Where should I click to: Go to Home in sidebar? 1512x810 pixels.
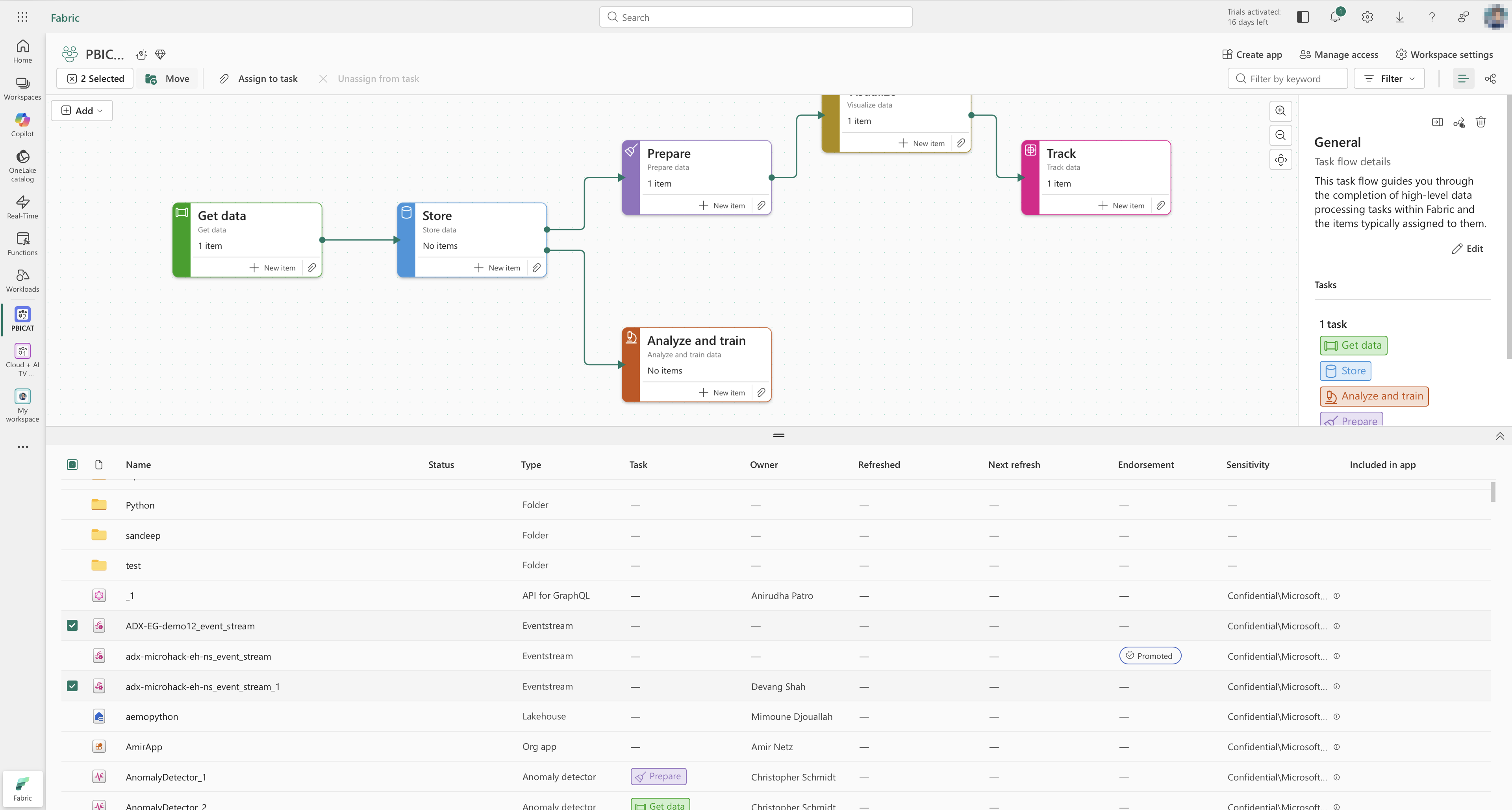pos(22,51)
